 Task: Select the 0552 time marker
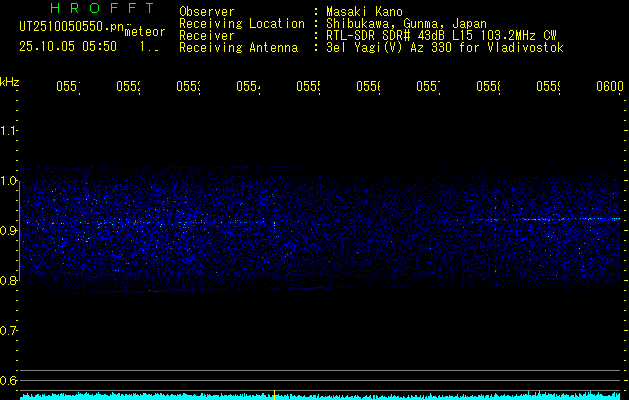[128, 86]
